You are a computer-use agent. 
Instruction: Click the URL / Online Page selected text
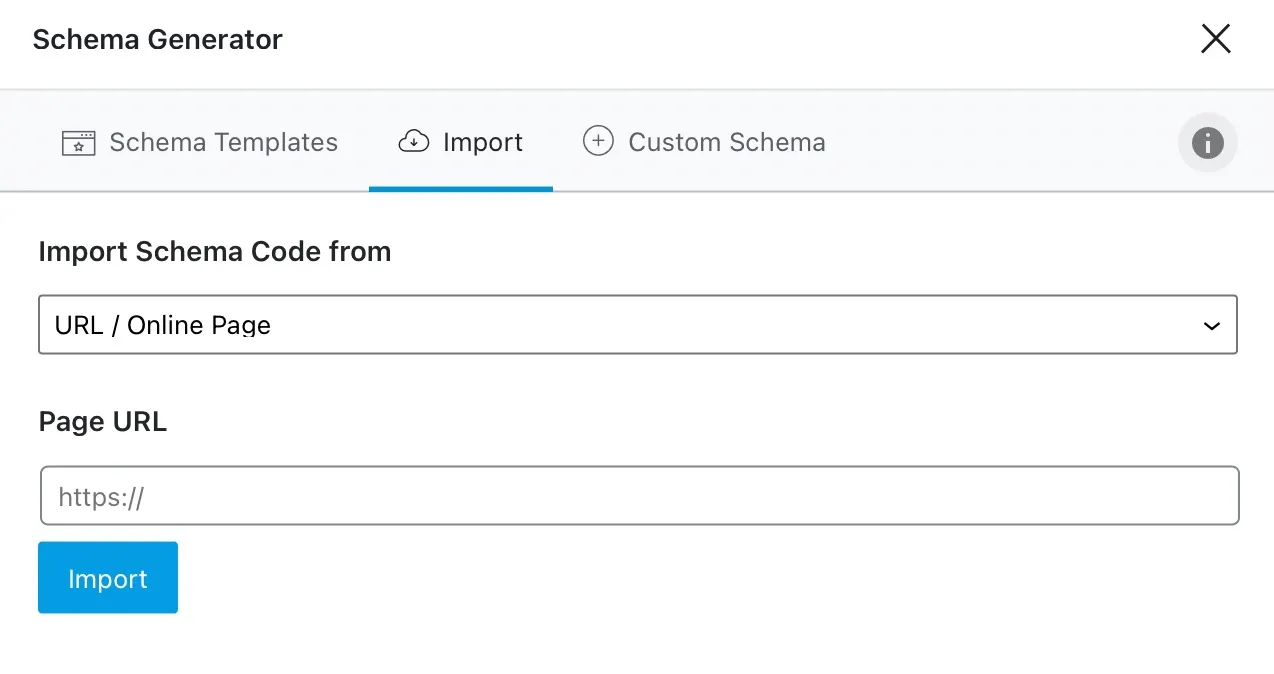163,325
